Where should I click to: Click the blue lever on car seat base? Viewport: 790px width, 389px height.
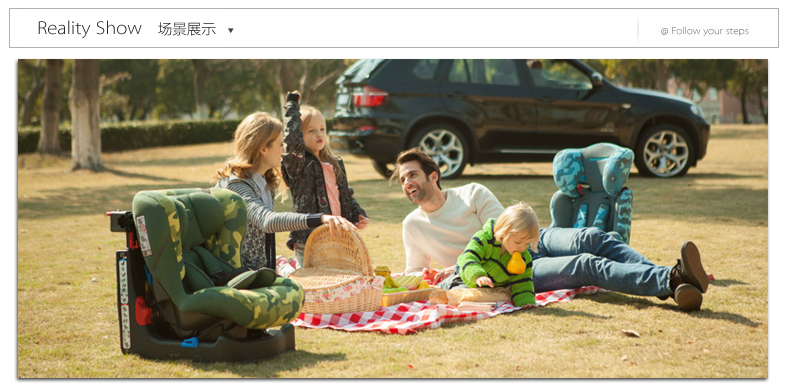189,342
